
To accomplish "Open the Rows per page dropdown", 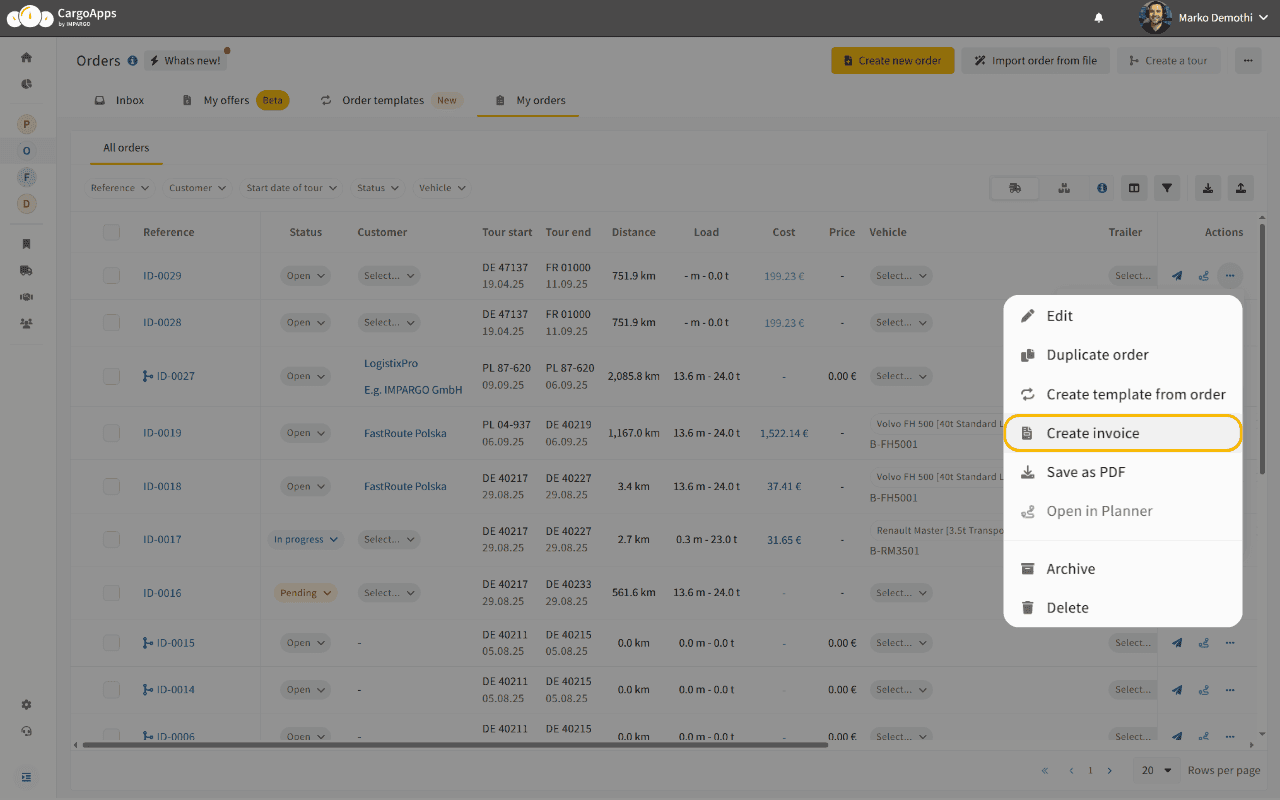I will (1155, 770).
